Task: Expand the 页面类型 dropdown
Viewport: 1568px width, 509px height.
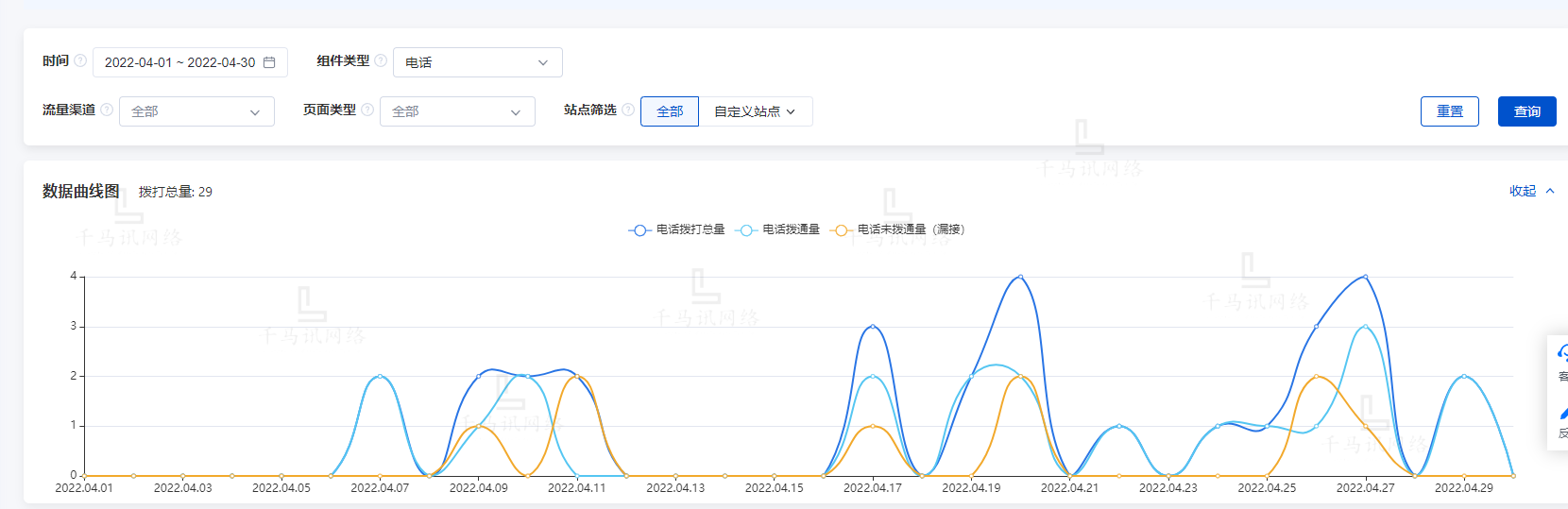Action: [457, 111]
